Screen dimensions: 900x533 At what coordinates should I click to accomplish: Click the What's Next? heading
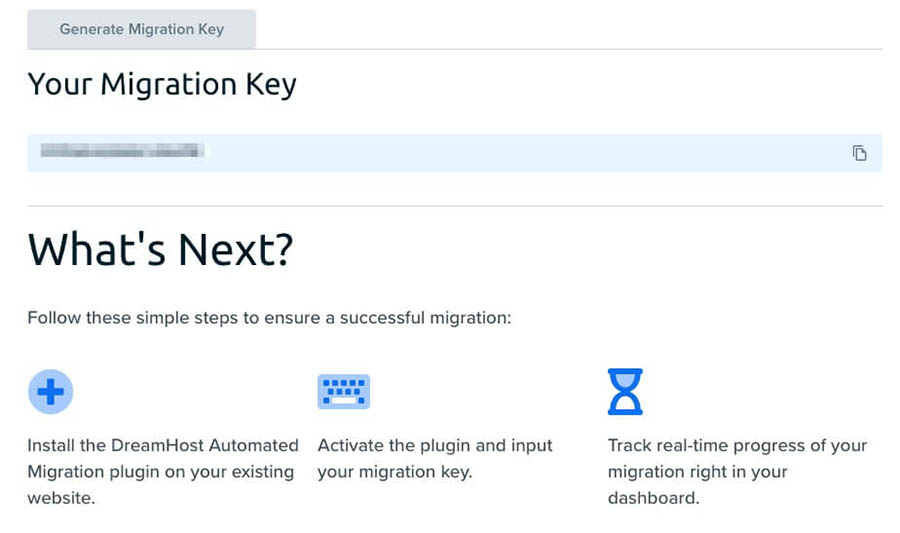click(160, 250)
